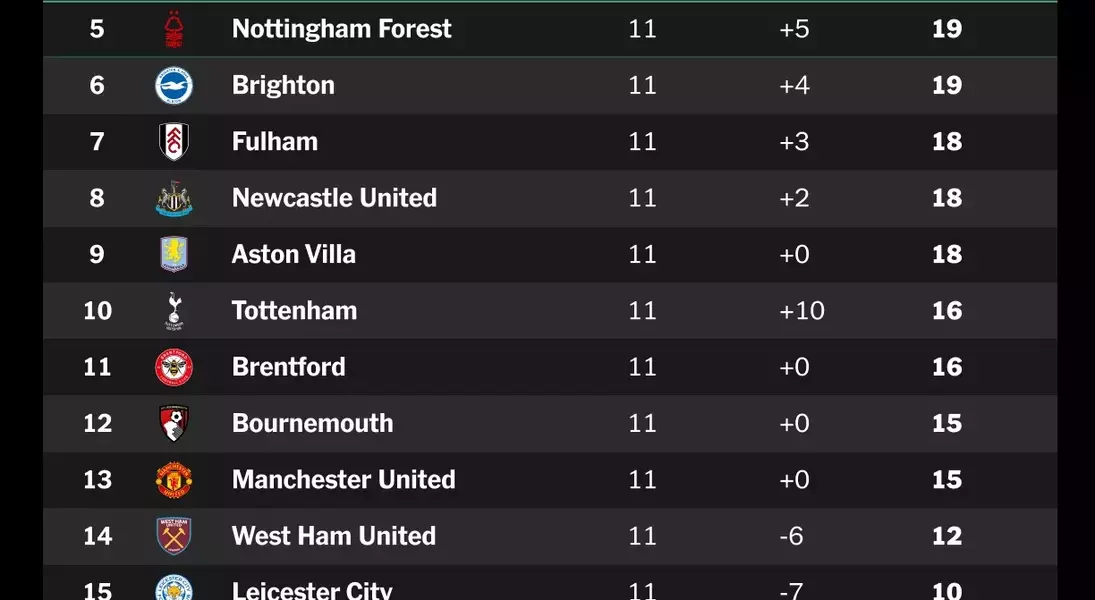
Task: Open the Manchester United crest
Action: 174,480
